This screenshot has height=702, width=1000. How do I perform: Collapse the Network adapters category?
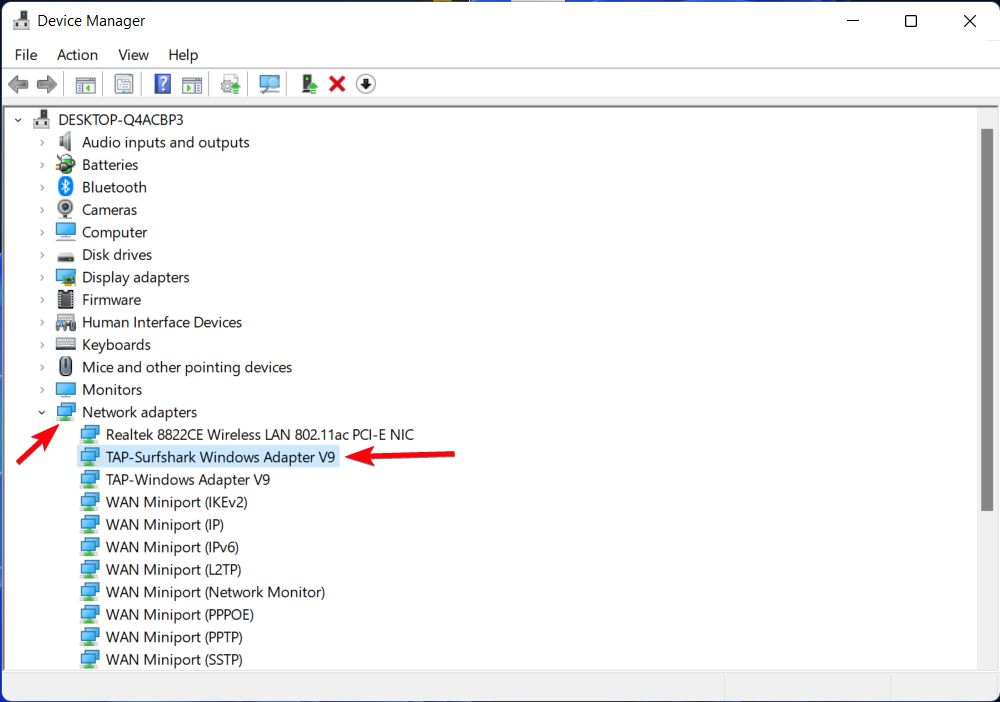pyautogui.click(x=42, y=411)
